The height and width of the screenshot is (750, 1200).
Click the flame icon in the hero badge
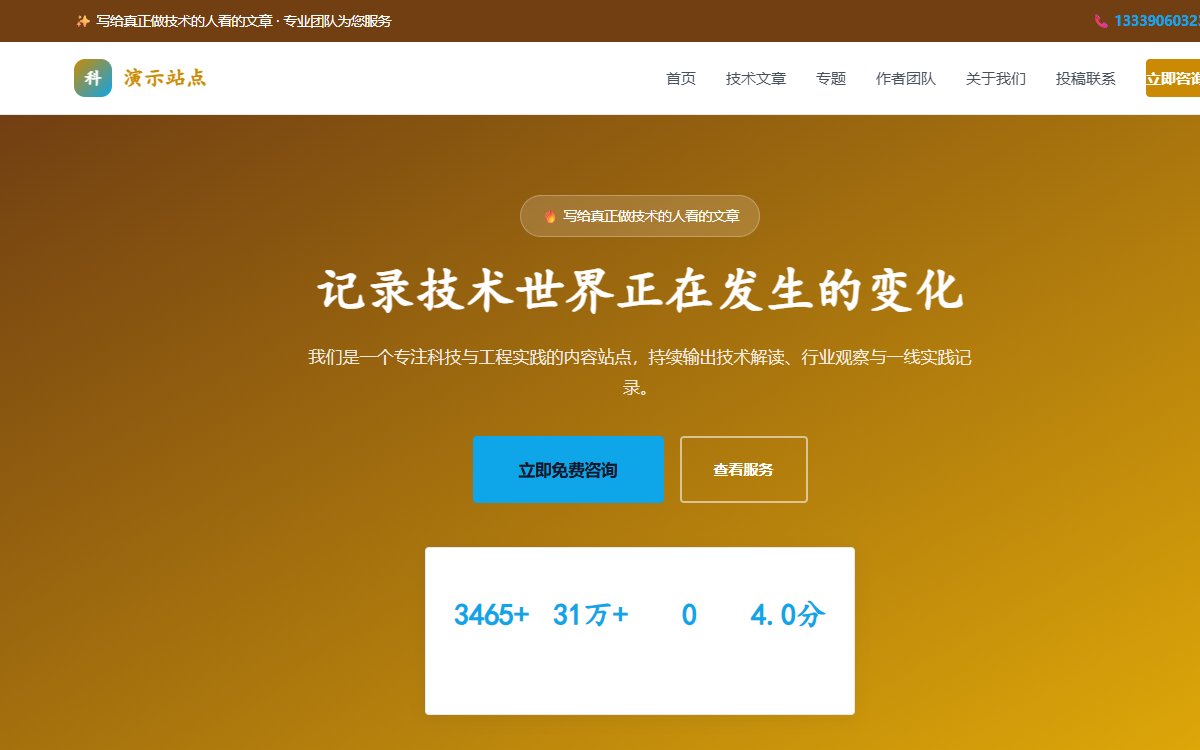pyautogui.click(x=550, y=216)
